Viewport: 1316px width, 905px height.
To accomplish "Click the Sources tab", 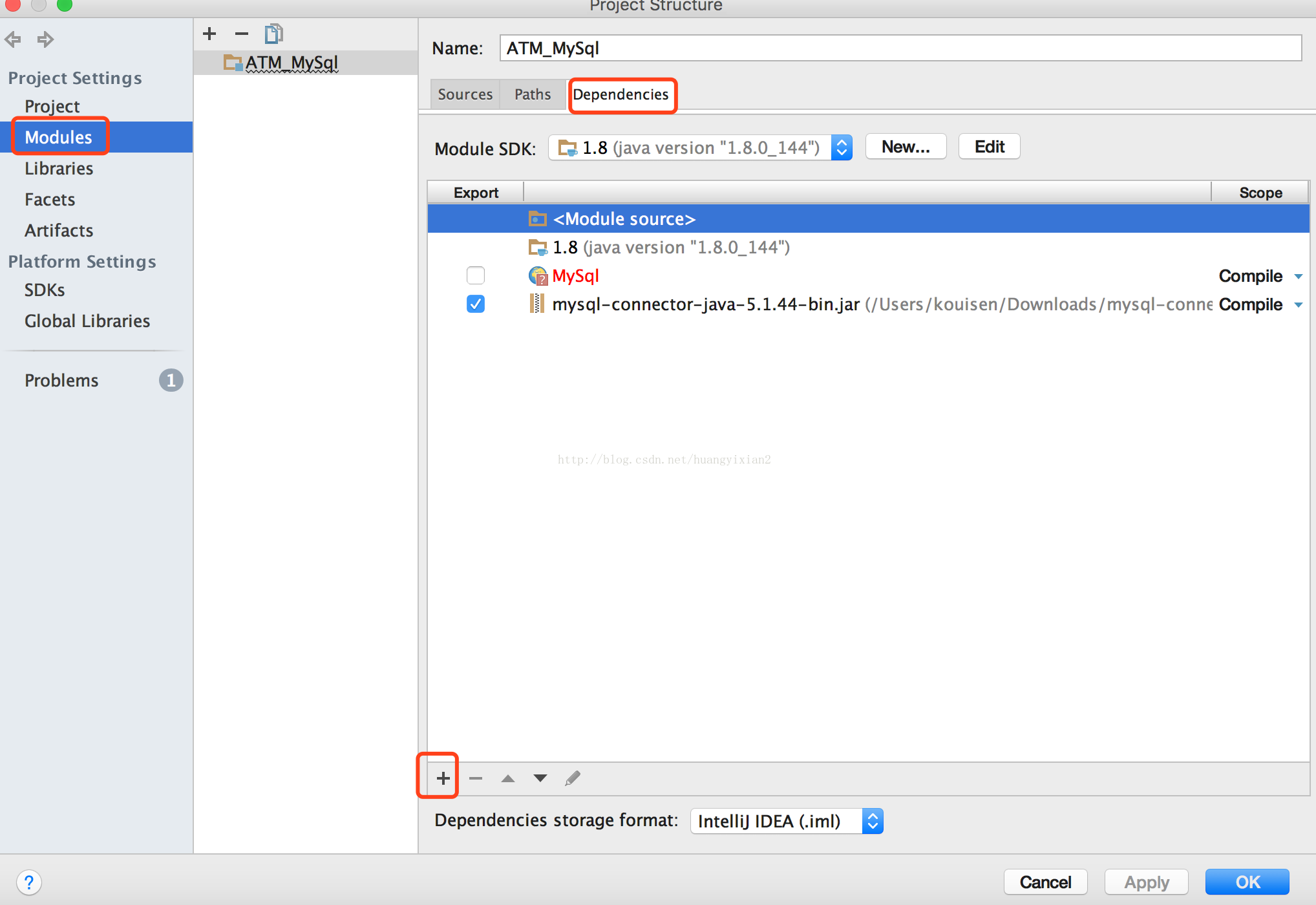I will coord(465,94).
